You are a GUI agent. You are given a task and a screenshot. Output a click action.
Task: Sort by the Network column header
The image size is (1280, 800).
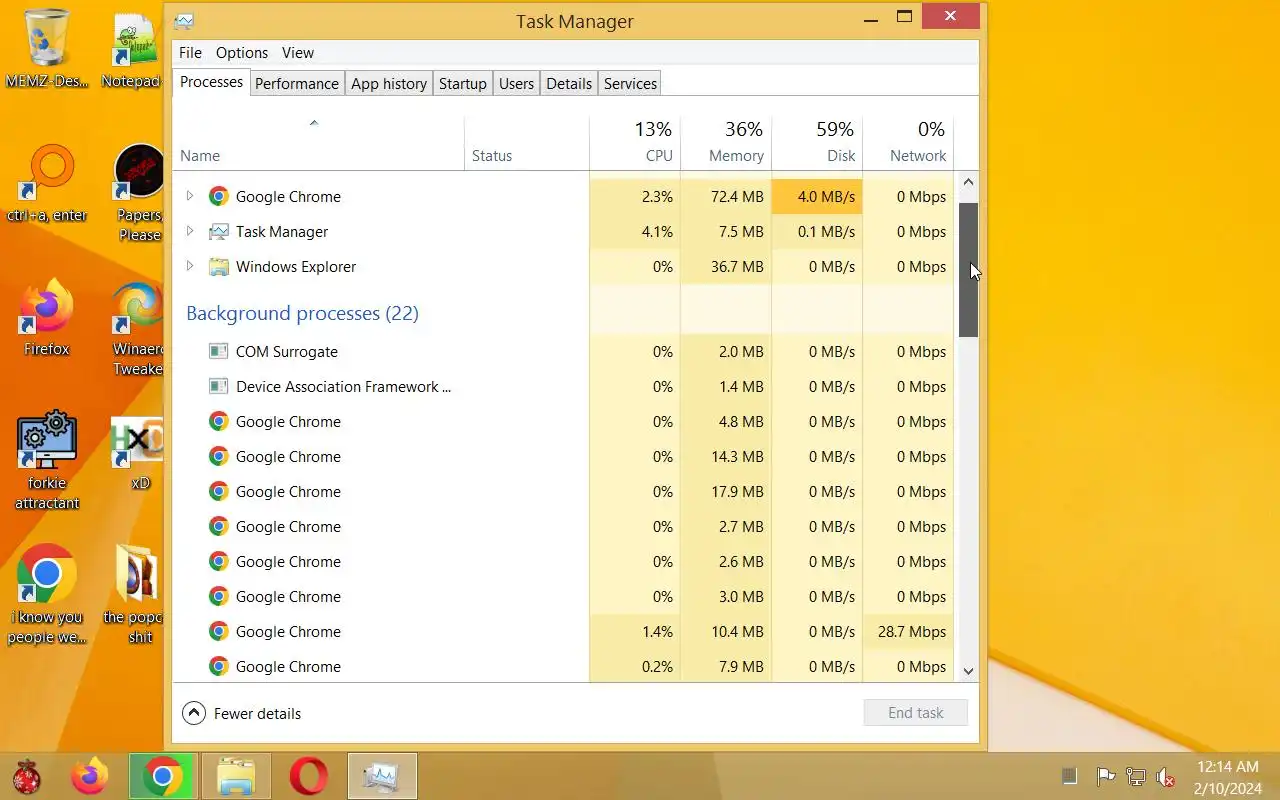point(908,143)
